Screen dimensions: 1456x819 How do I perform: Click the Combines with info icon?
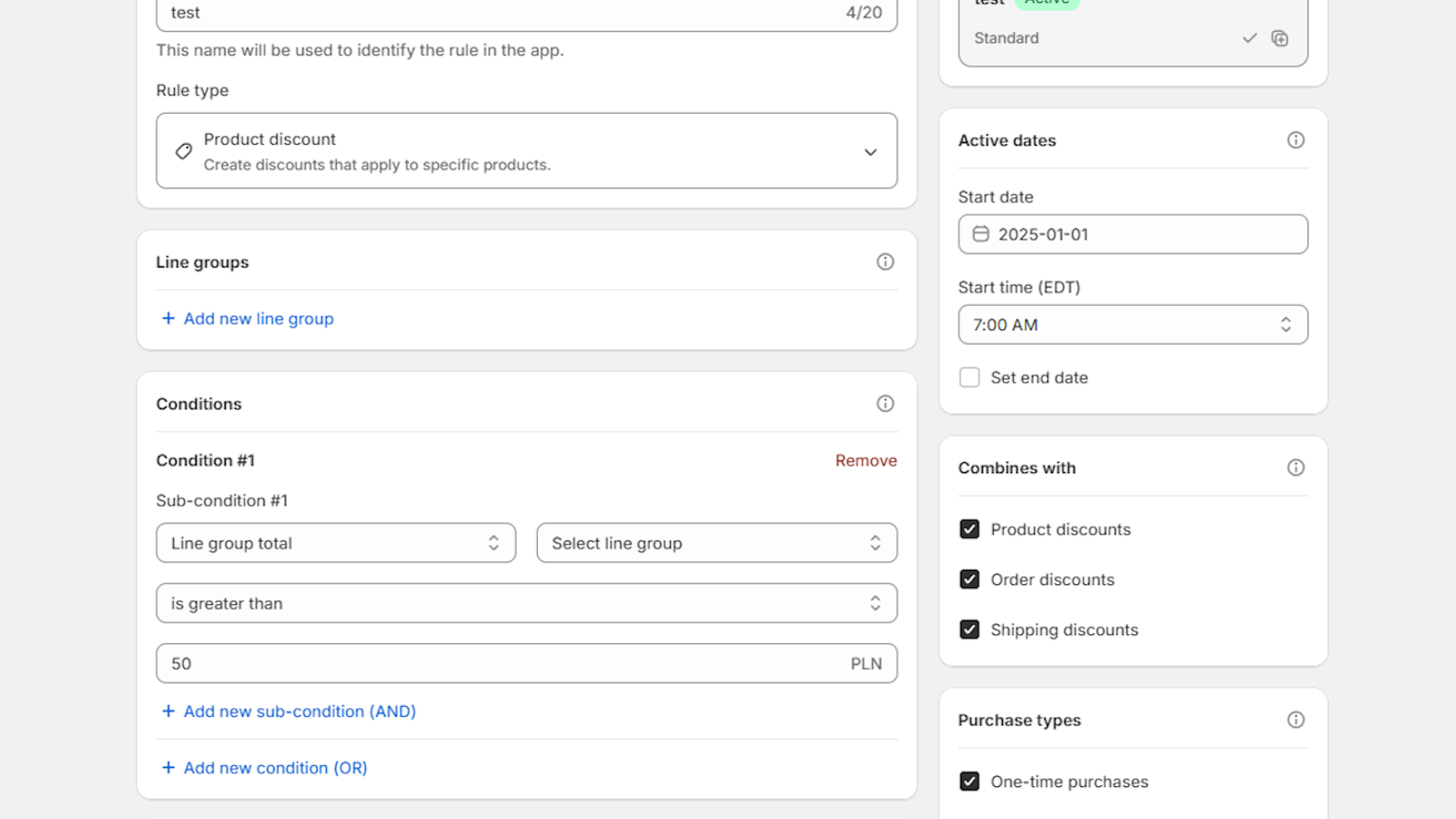[x=1296, y=468]
